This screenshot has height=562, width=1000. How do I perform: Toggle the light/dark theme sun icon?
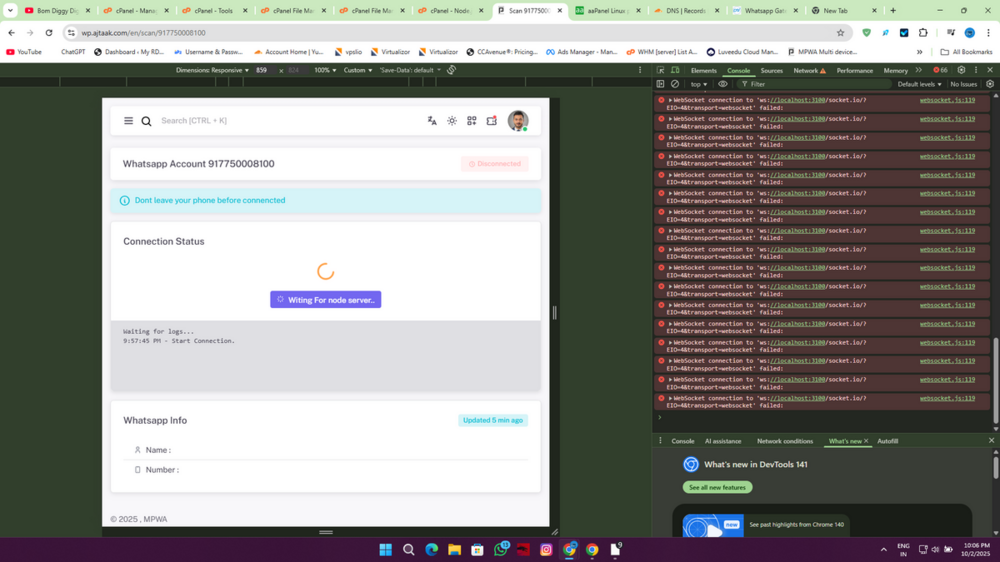pyautogui.click(x=452, y=121)
